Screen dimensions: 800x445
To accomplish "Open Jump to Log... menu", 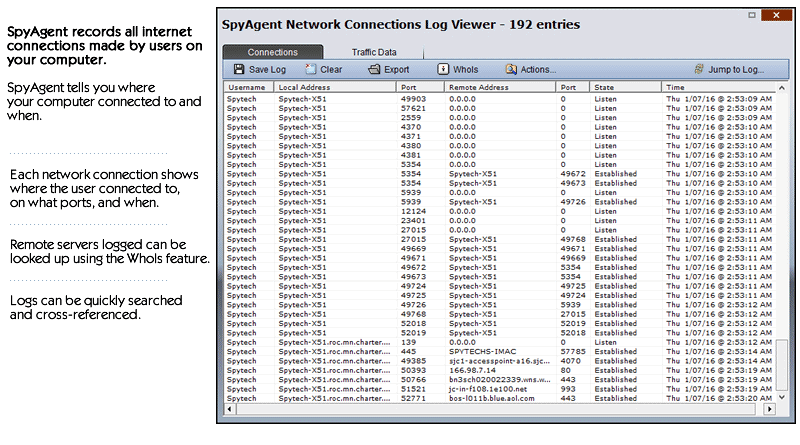I will coord(736,69).
